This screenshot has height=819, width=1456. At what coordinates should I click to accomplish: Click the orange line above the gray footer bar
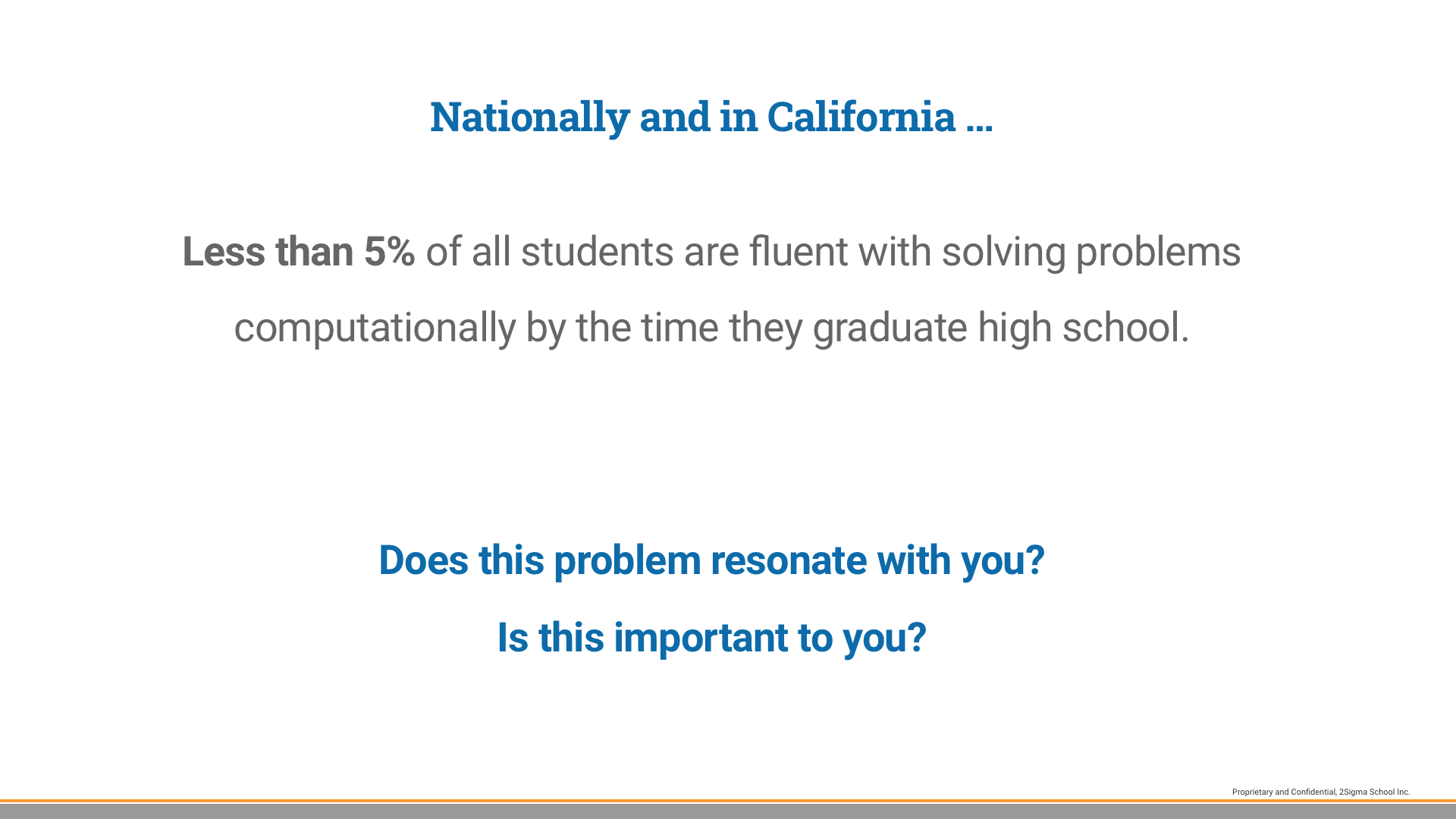(x=728, y=801)
